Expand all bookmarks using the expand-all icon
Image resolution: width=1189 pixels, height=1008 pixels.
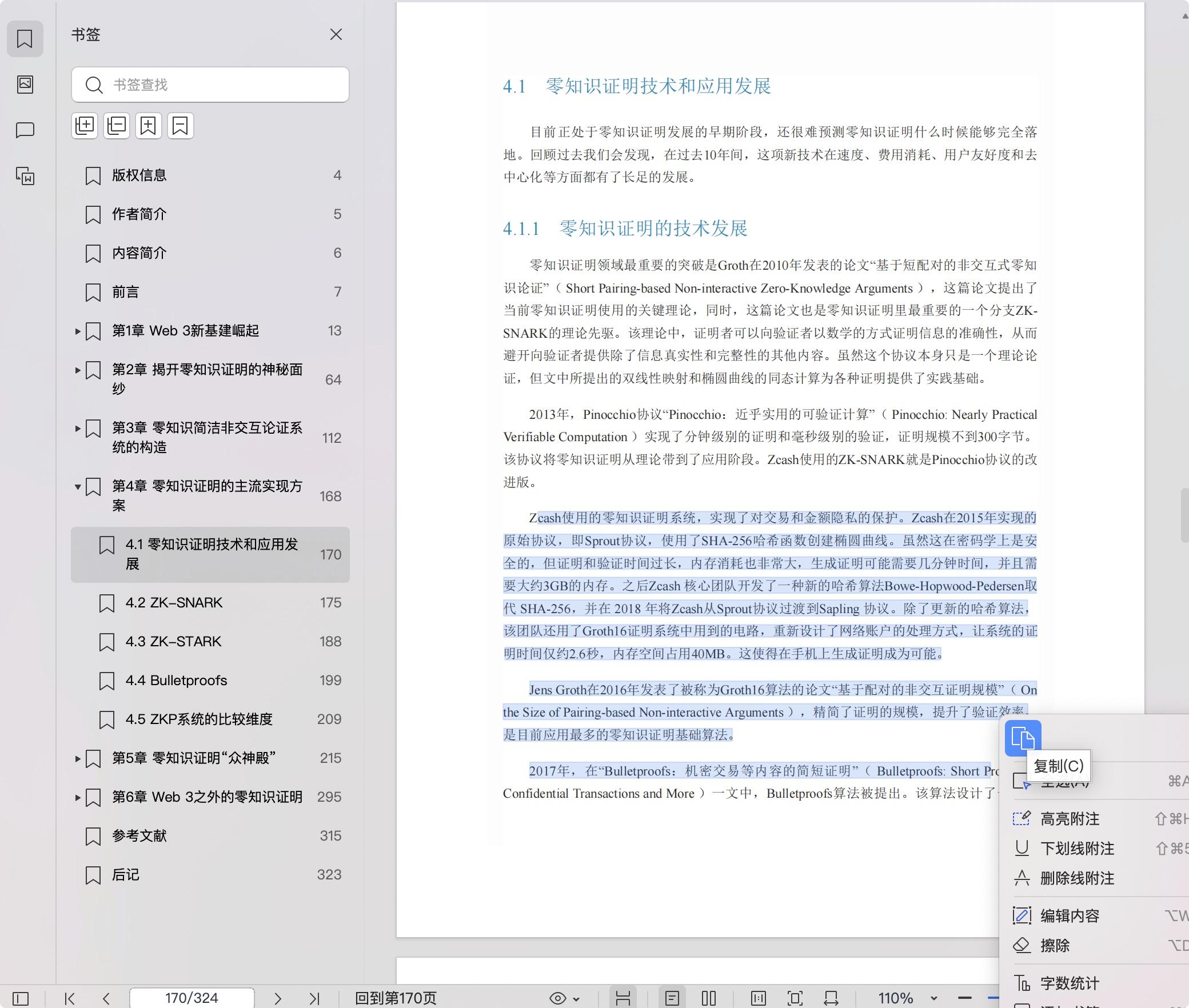(x=85, y=126)
